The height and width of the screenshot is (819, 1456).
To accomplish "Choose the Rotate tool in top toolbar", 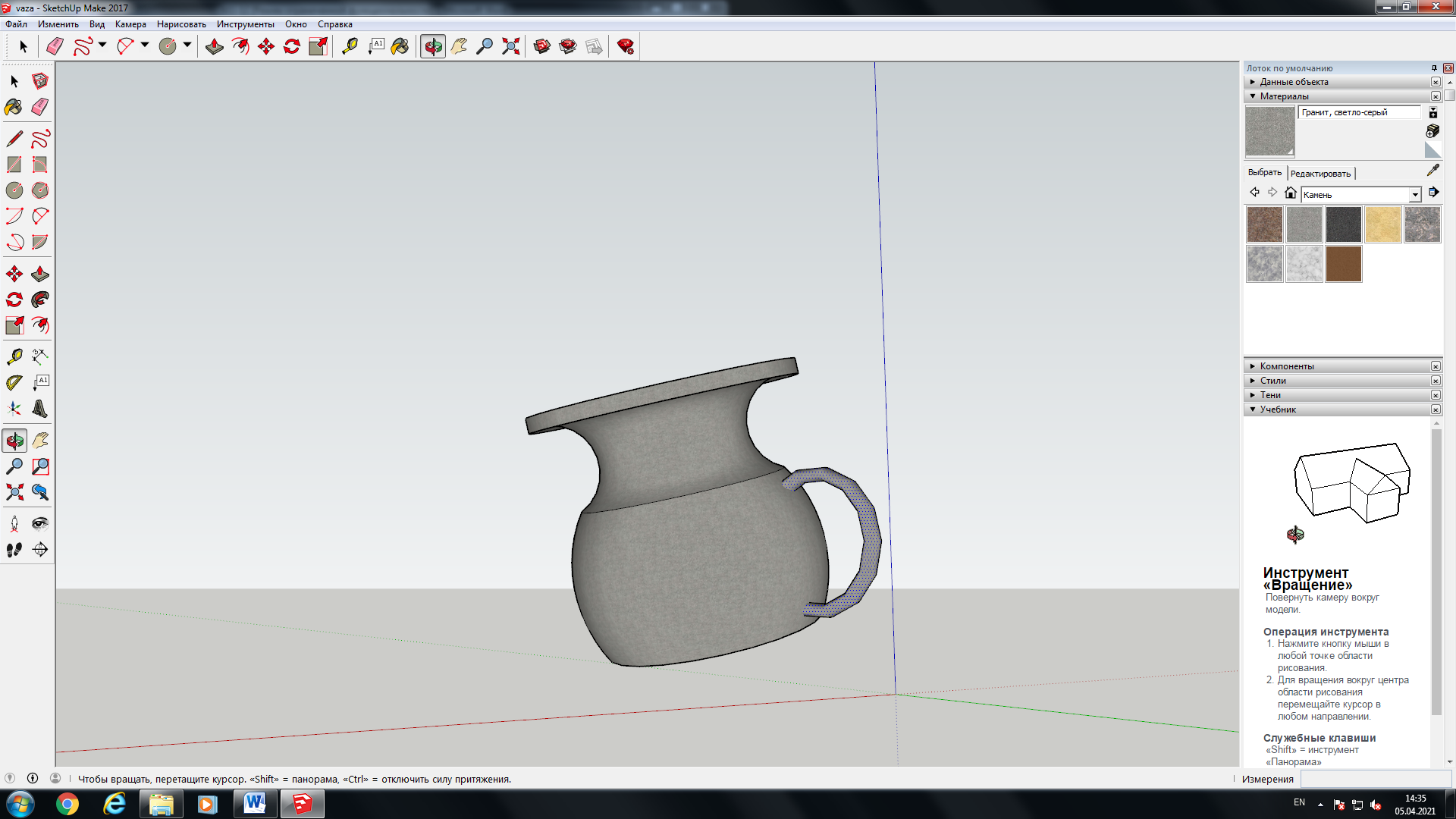I will click(292, 47).
